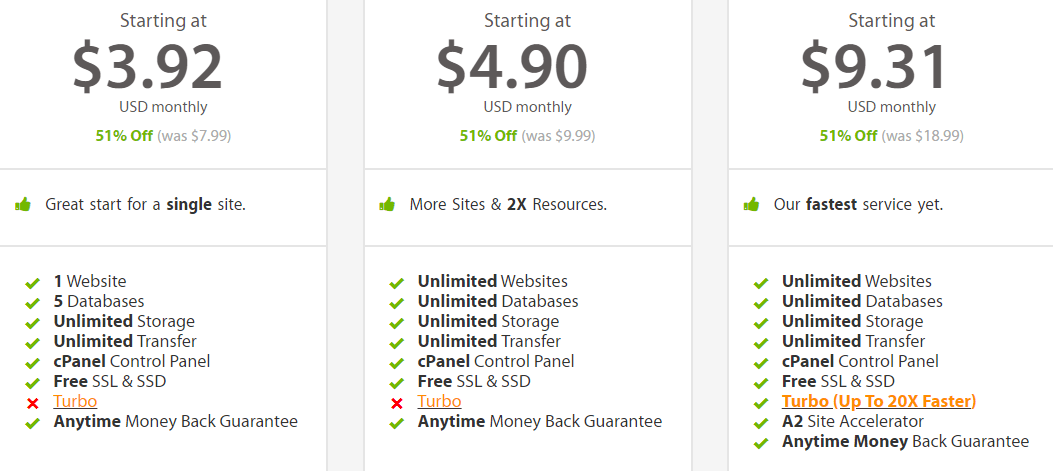Image resolution: width=1053 pixels, height=471 pixels.
Task: Click the red X next to Turbo in the $3.92 plan
Action: click(33, 403)
